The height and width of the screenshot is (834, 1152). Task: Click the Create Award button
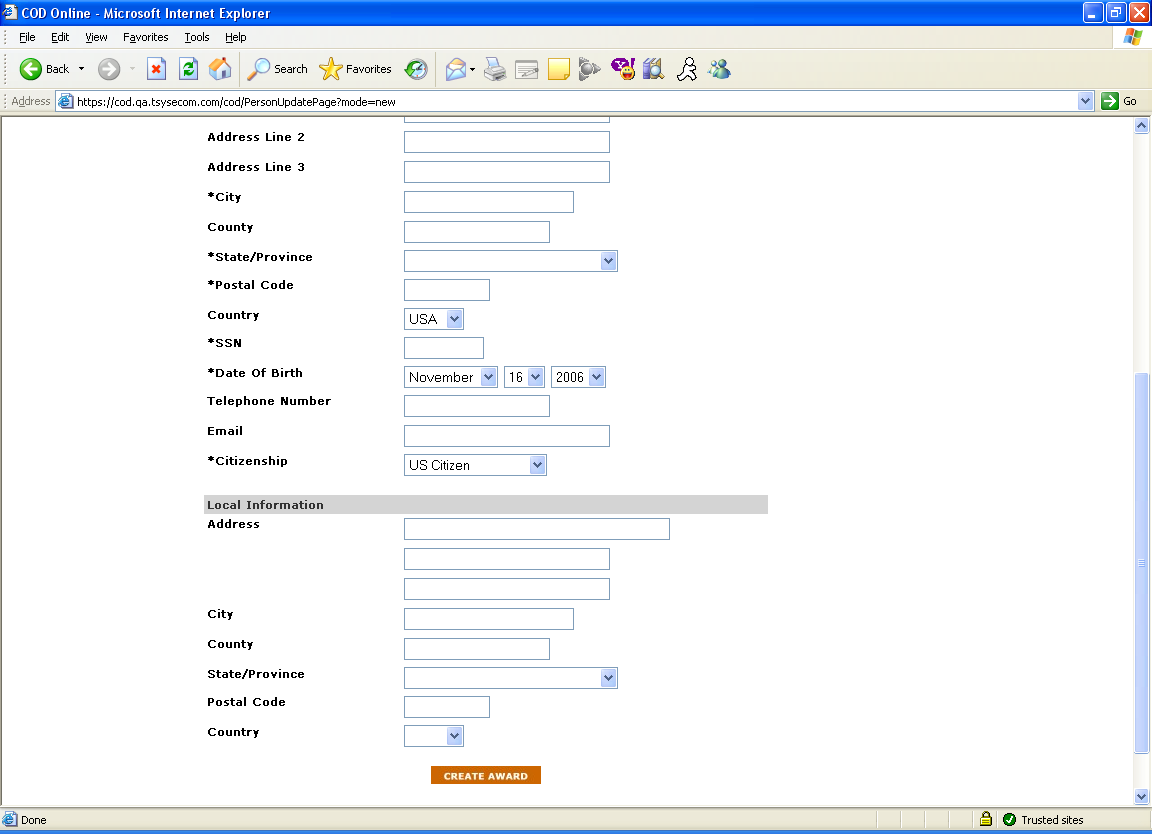486,776
